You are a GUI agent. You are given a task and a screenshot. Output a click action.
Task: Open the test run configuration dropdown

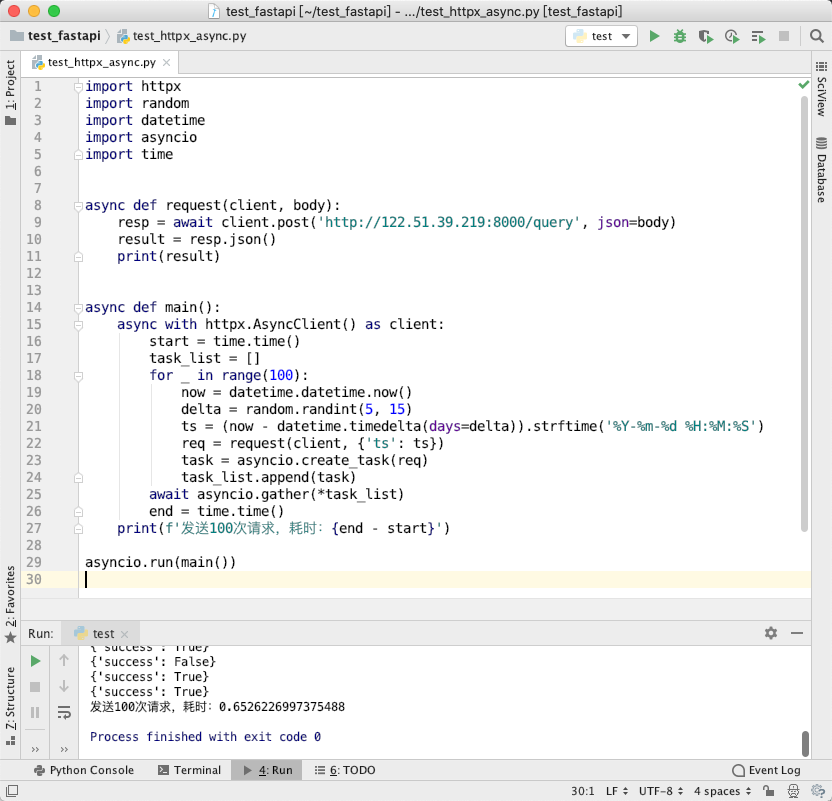[x=601, y=36]
